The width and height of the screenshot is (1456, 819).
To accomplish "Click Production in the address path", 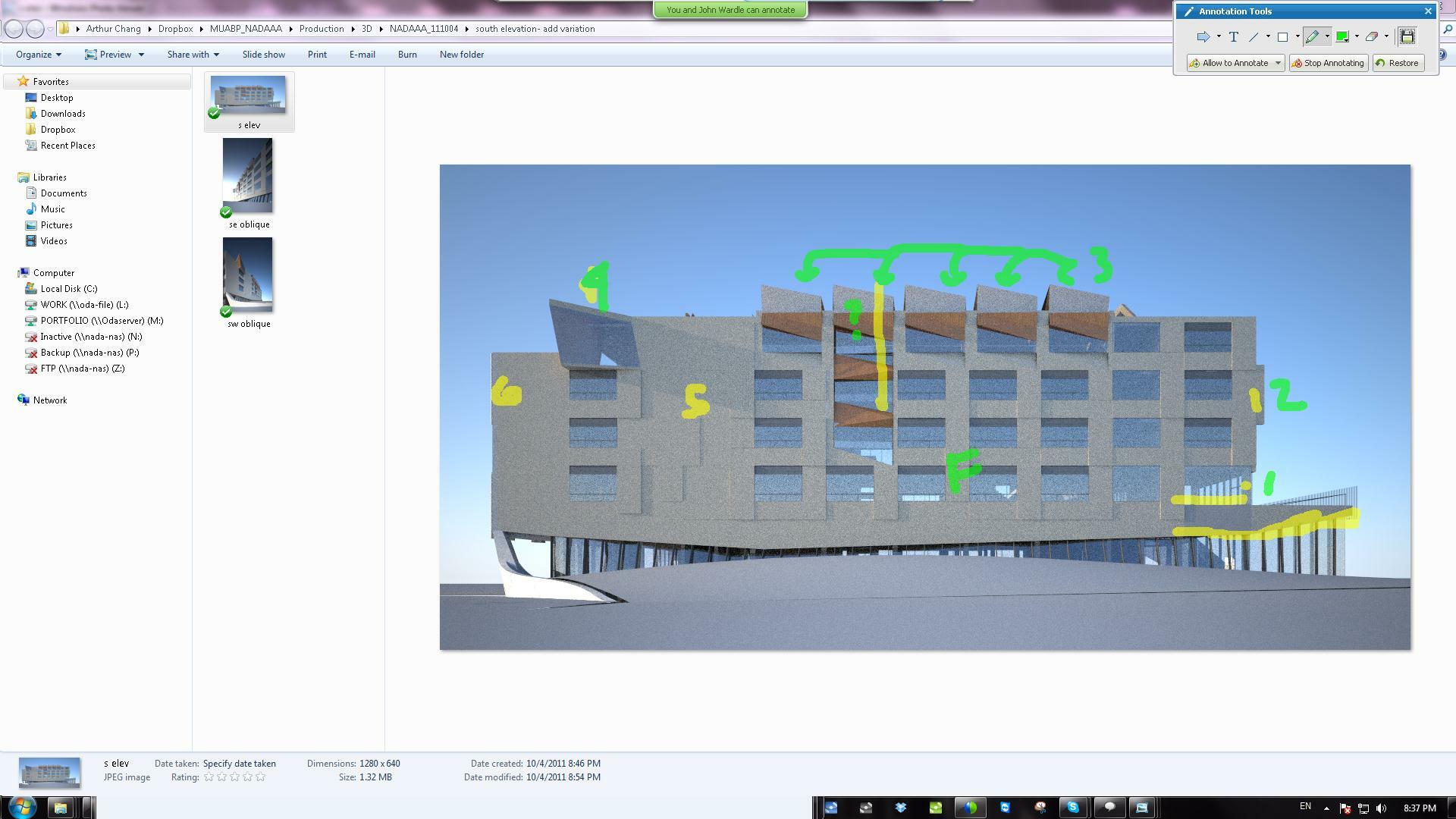I will point(322,29).
